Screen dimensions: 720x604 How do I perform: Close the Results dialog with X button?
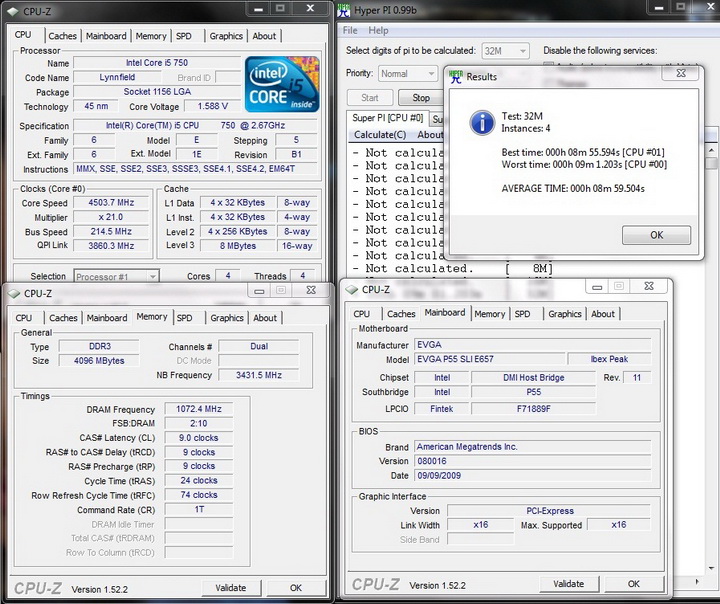(x=681, y=73)
